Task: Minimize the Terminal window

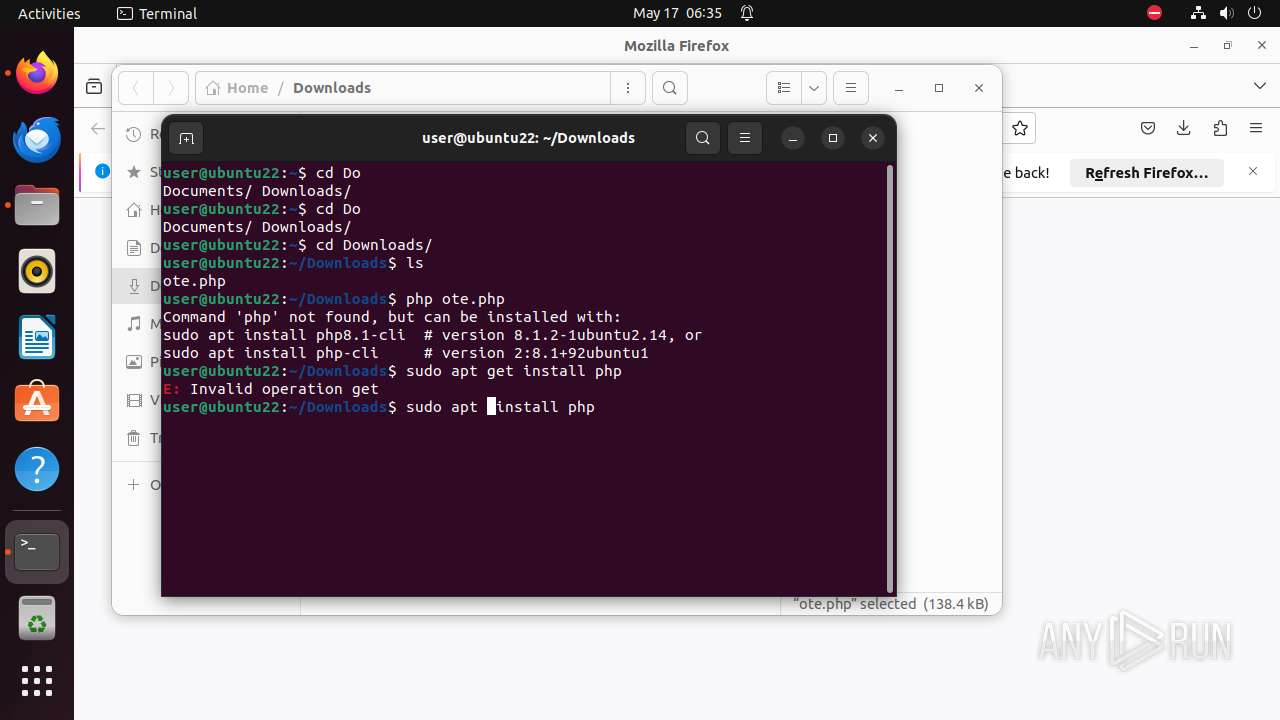Action: [793, 138]
